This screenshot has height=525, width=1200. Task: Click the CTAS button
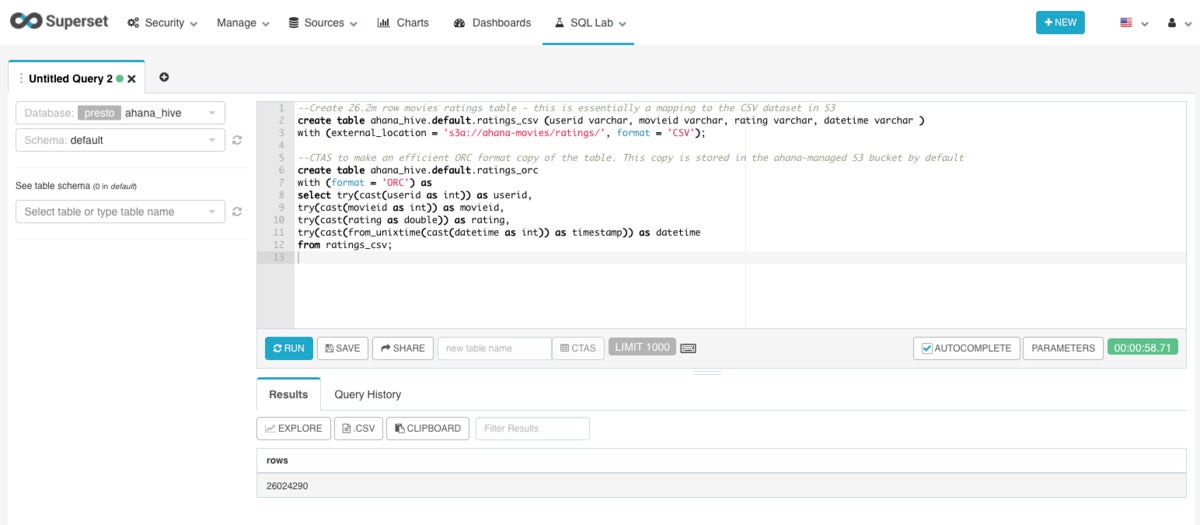(578, 348)
